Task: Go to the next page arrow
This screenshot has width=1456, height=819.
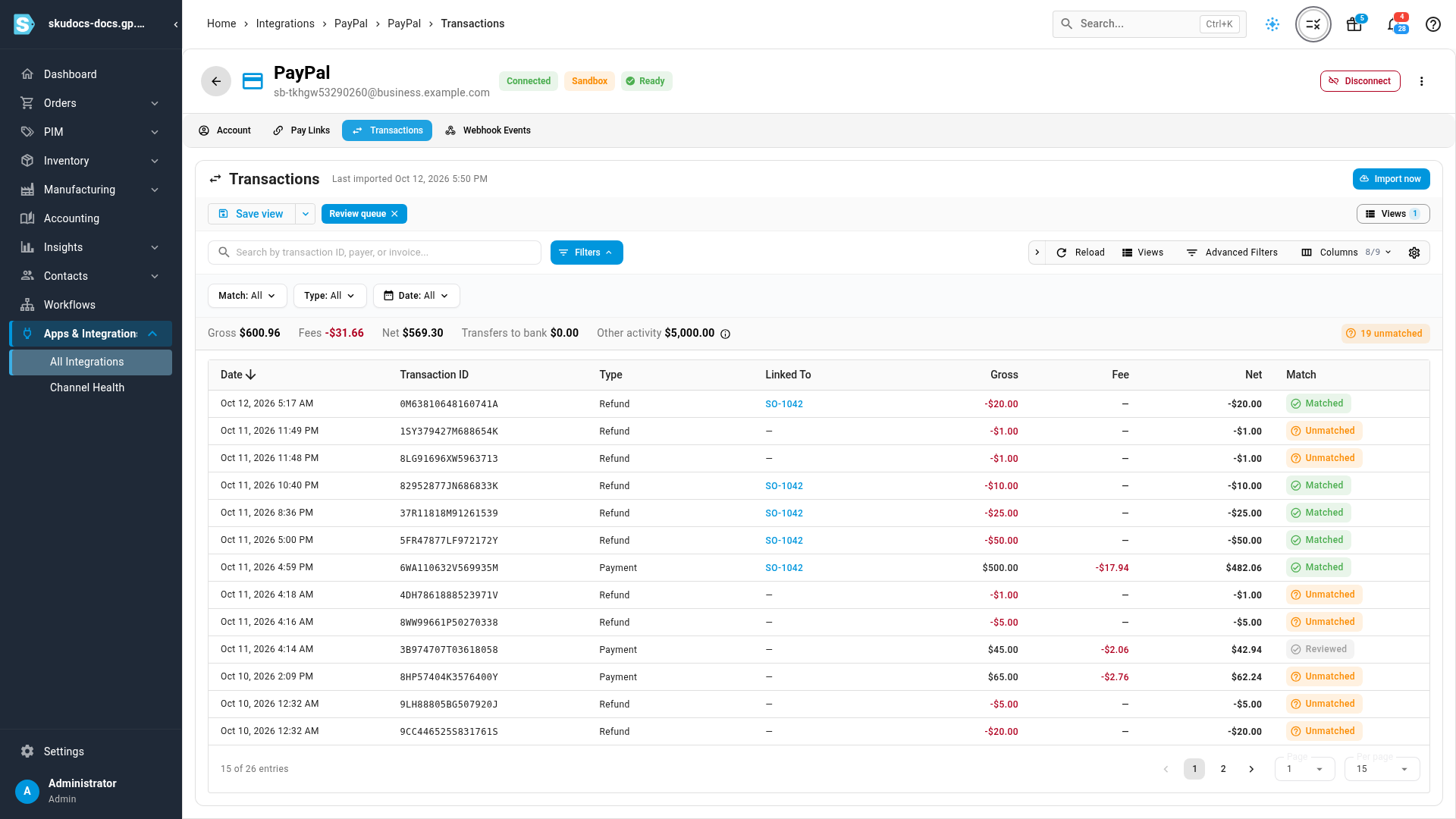Action: point(1251,769)
